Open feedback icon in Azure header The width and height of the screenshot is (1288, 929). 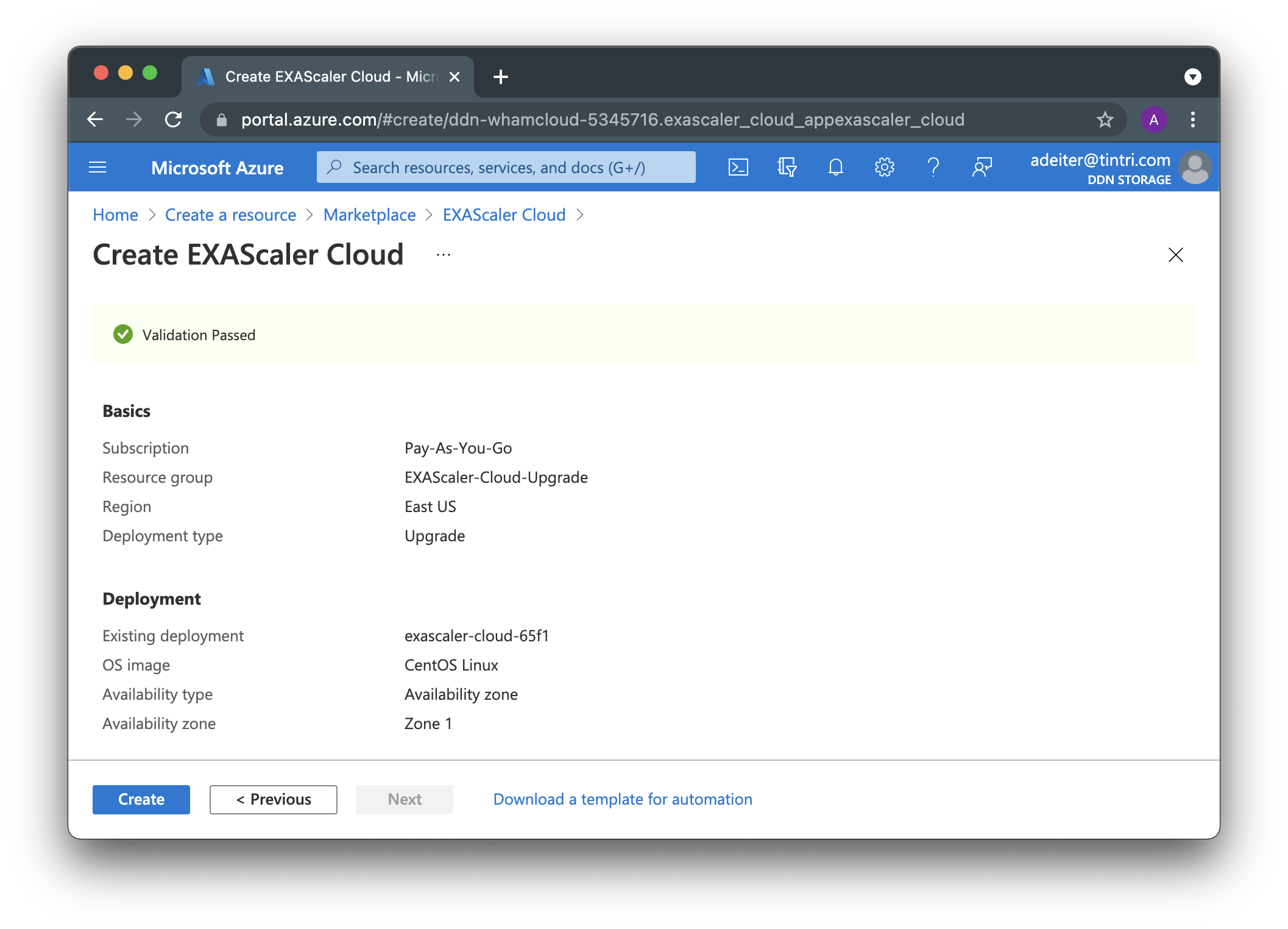point(982,167)
